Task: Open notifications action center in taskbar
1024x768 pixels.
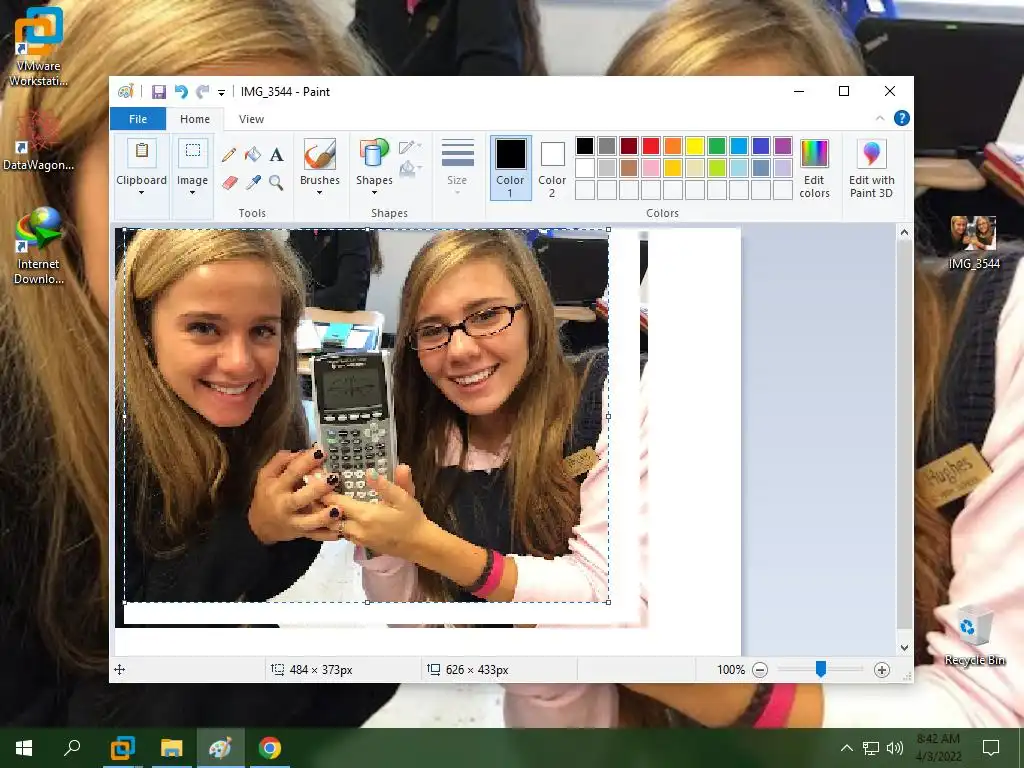Action: [x=991, y=748]
